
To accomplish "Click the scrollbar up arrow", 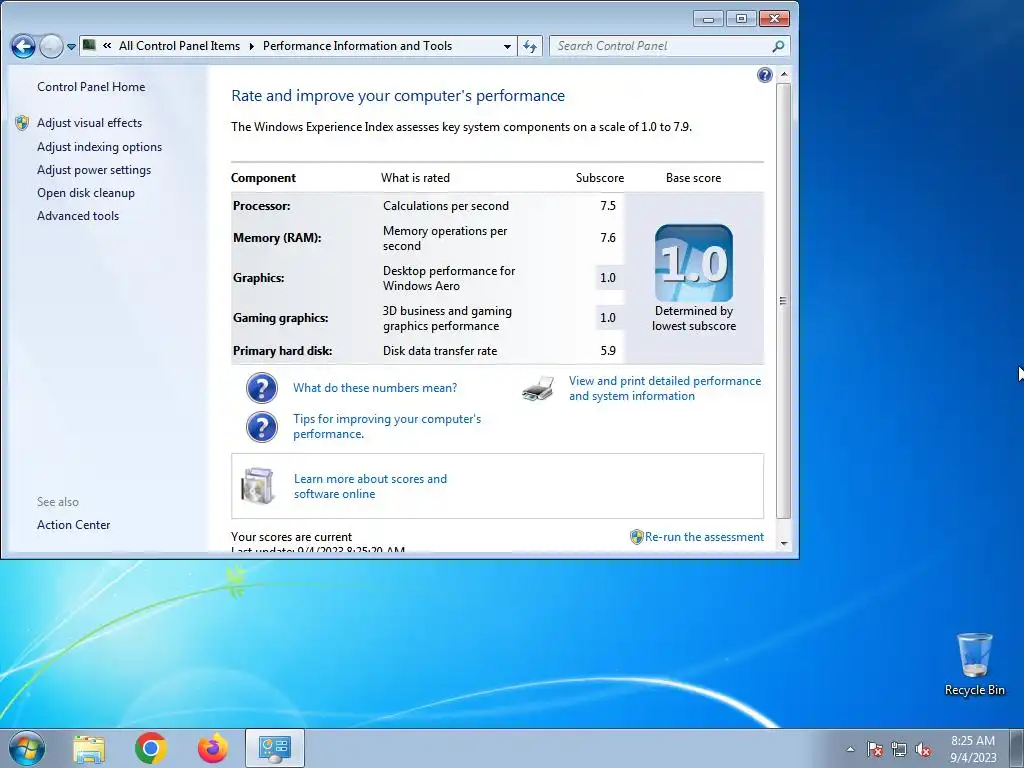I will [x=784, y=75].
